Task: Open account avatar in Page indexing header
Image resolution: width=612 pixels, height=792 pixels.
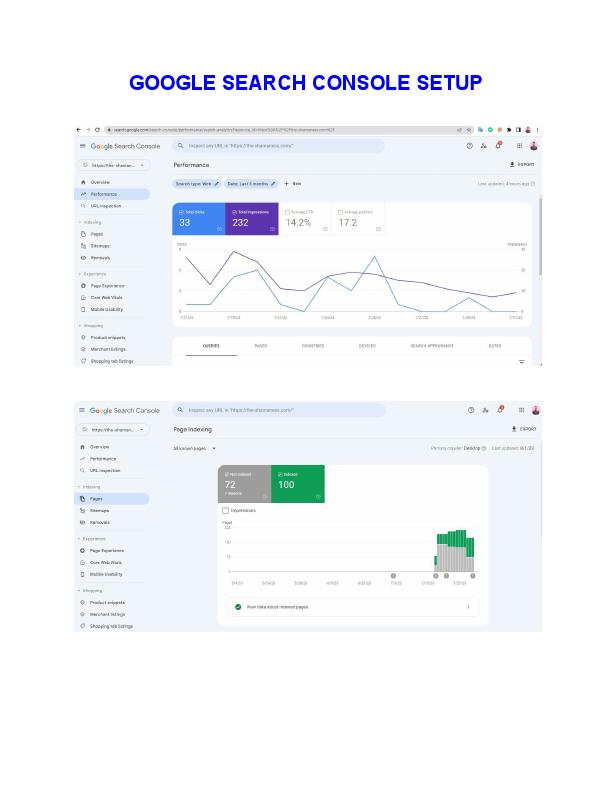Action: [536, 410]
